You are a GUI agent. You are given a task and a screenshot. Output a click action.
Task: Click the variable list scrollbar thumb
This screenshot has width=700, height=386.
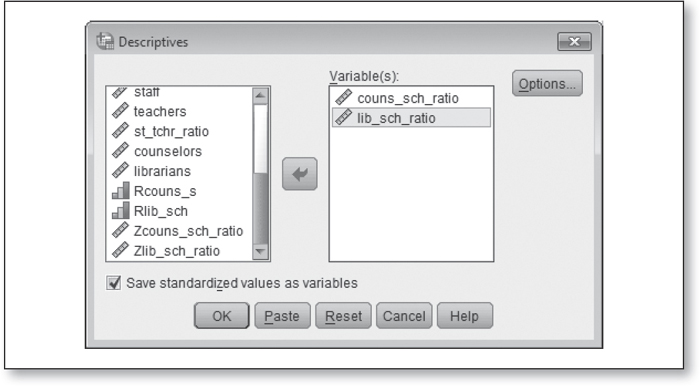pyautogui.click(x=260, y=139)
